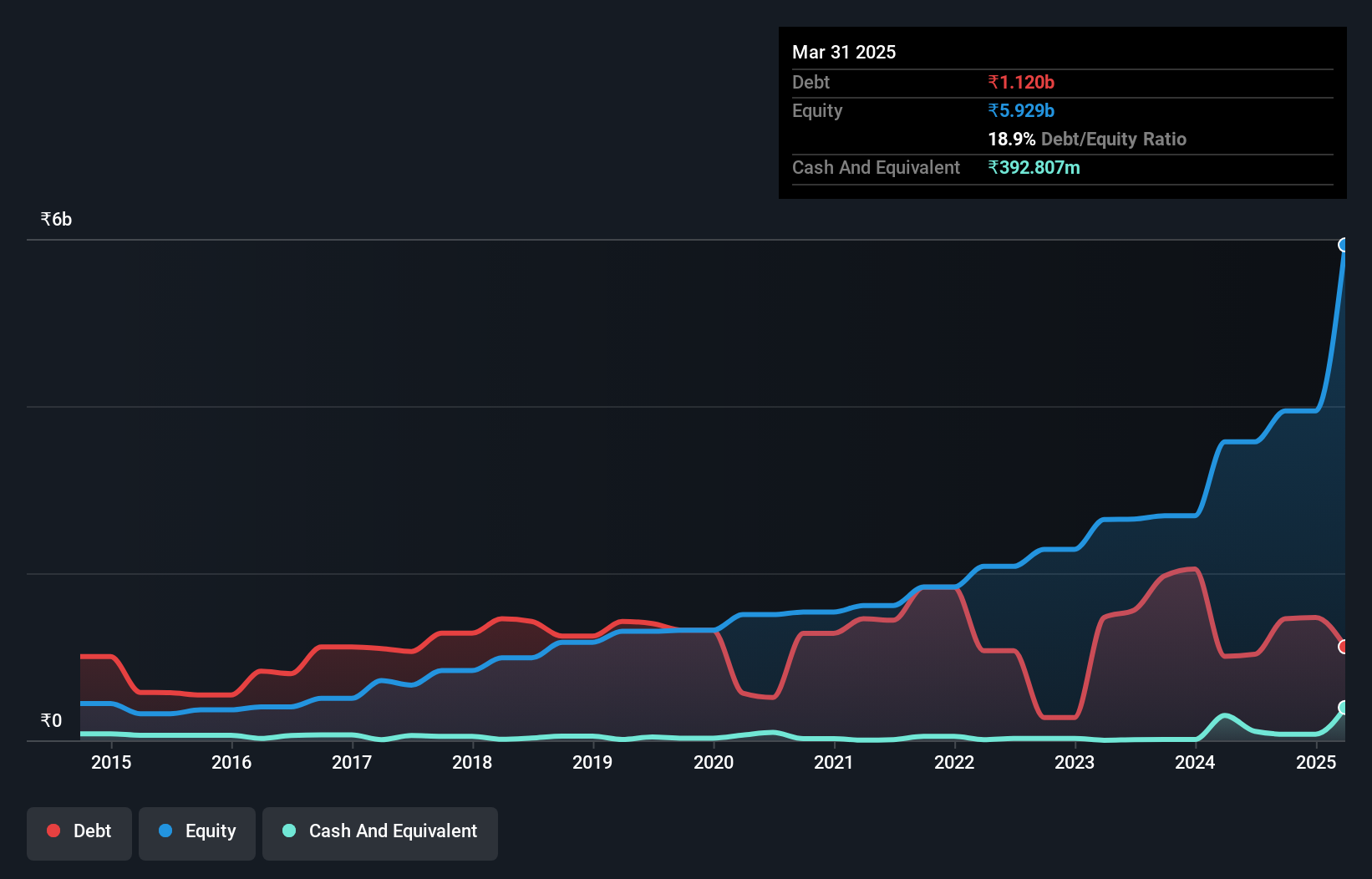Viewport: 1372px width, 879px height.
Task: Click the ₹5.929b equity value
Action: click(1021, 110)
